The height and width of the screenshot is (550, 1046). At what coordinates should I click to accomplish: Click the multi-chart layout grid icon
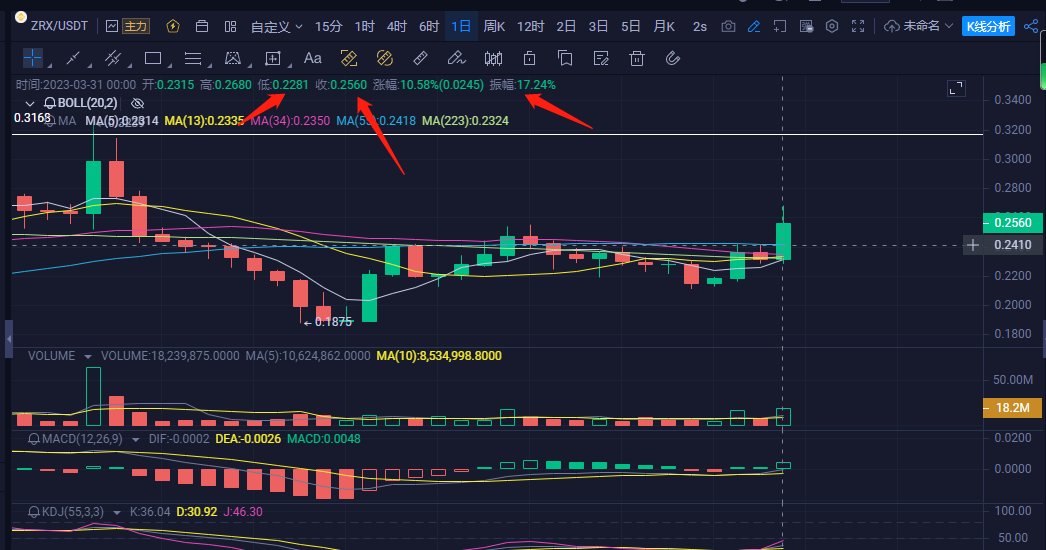[231, 26]
